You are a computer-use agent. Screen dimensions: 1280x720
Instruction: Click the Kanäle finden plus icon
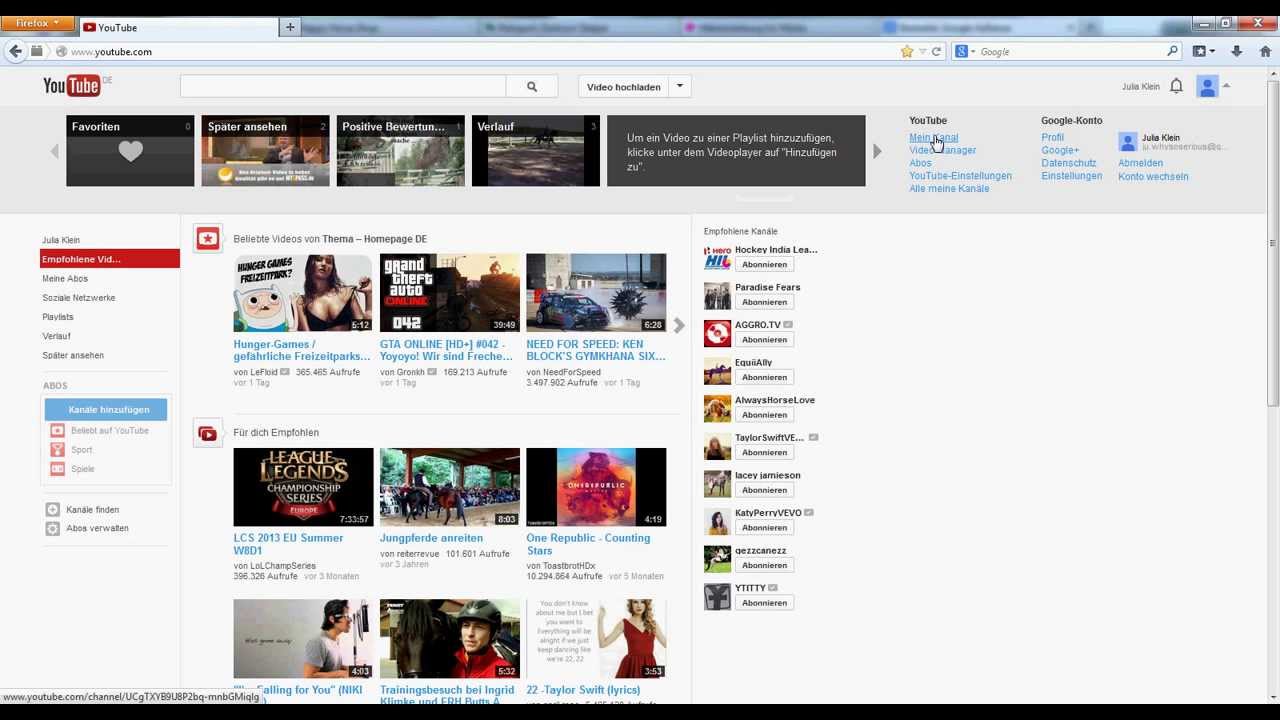point(53,510)
